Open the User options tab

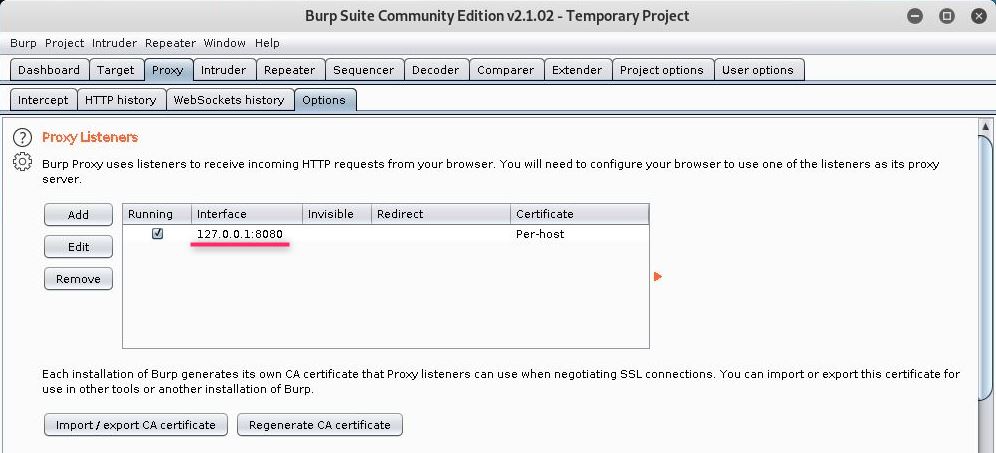click(758, 70)
